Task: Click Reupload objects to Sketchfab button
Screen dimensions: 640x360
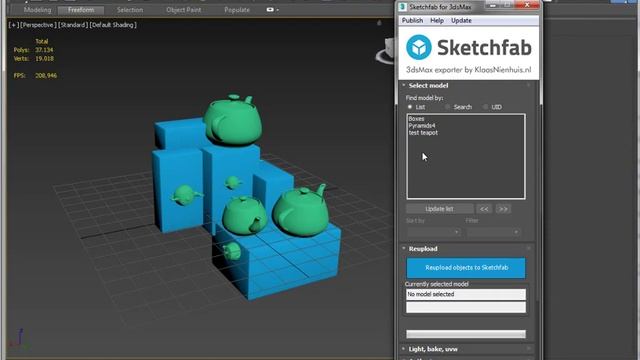Action: (466, 268)
